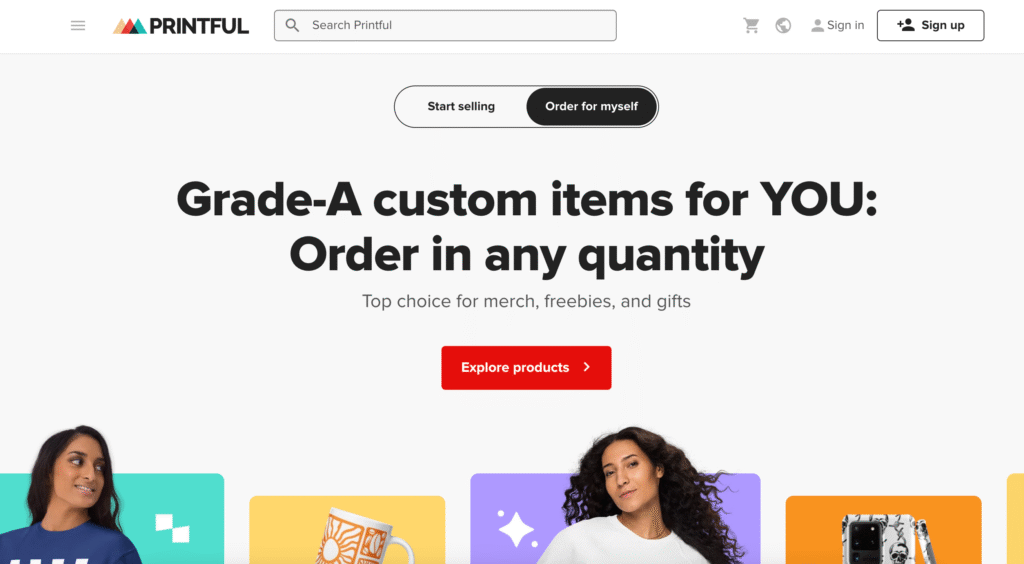Click the Printful mountain logo
The image size is (1024, 564).
[129, 26]
